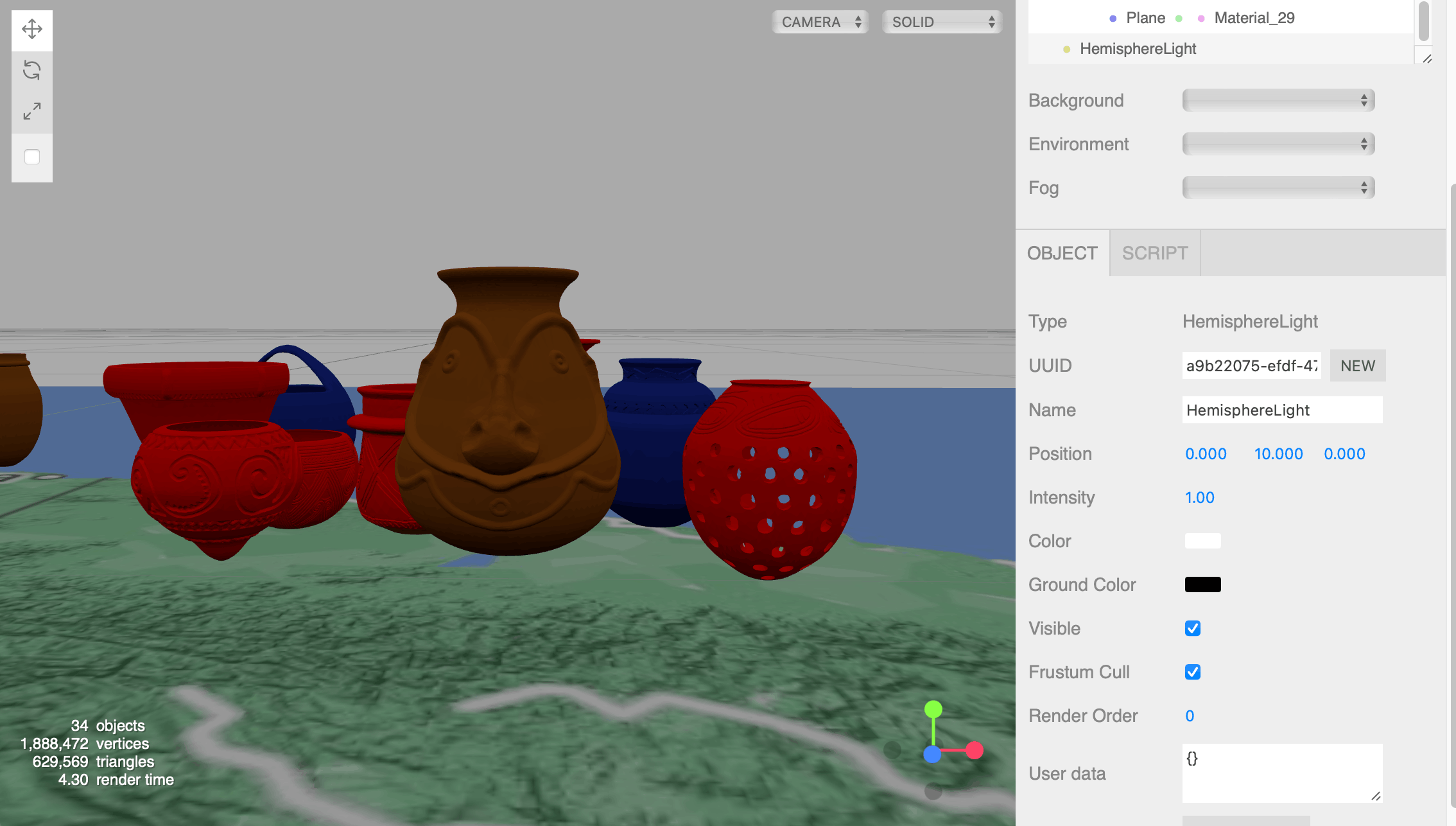
Task: Click the Render Order value 0
Action: point(1190,716)
